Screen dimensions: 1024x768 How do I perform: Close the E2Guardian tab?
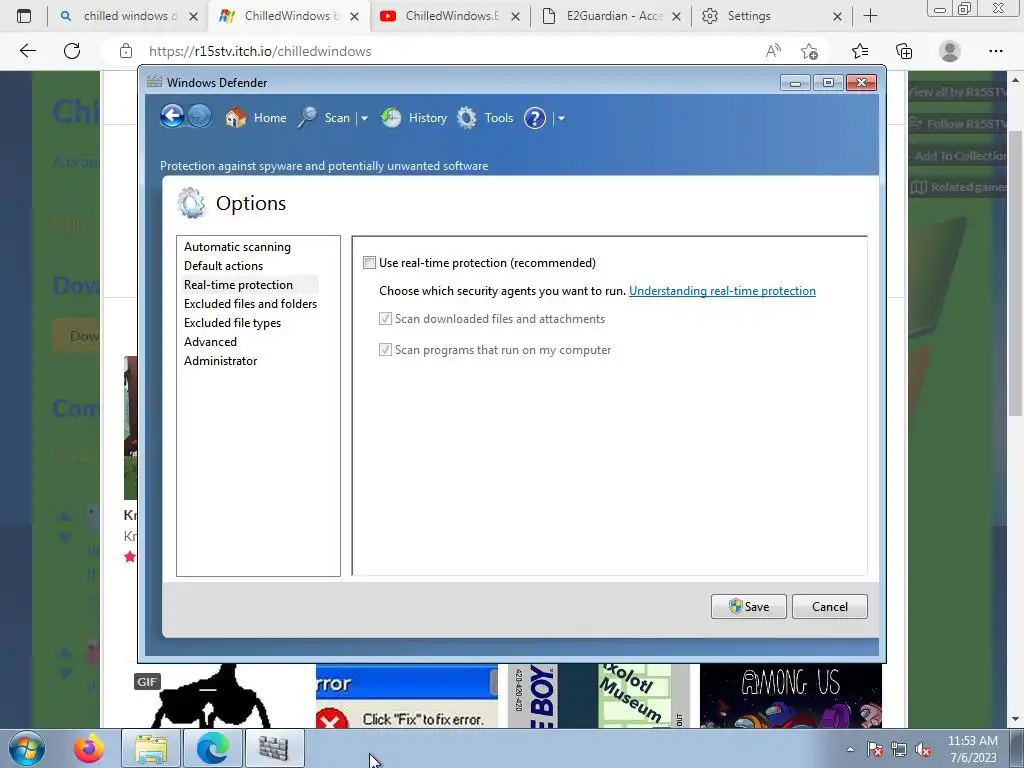[x=677, y=16]
